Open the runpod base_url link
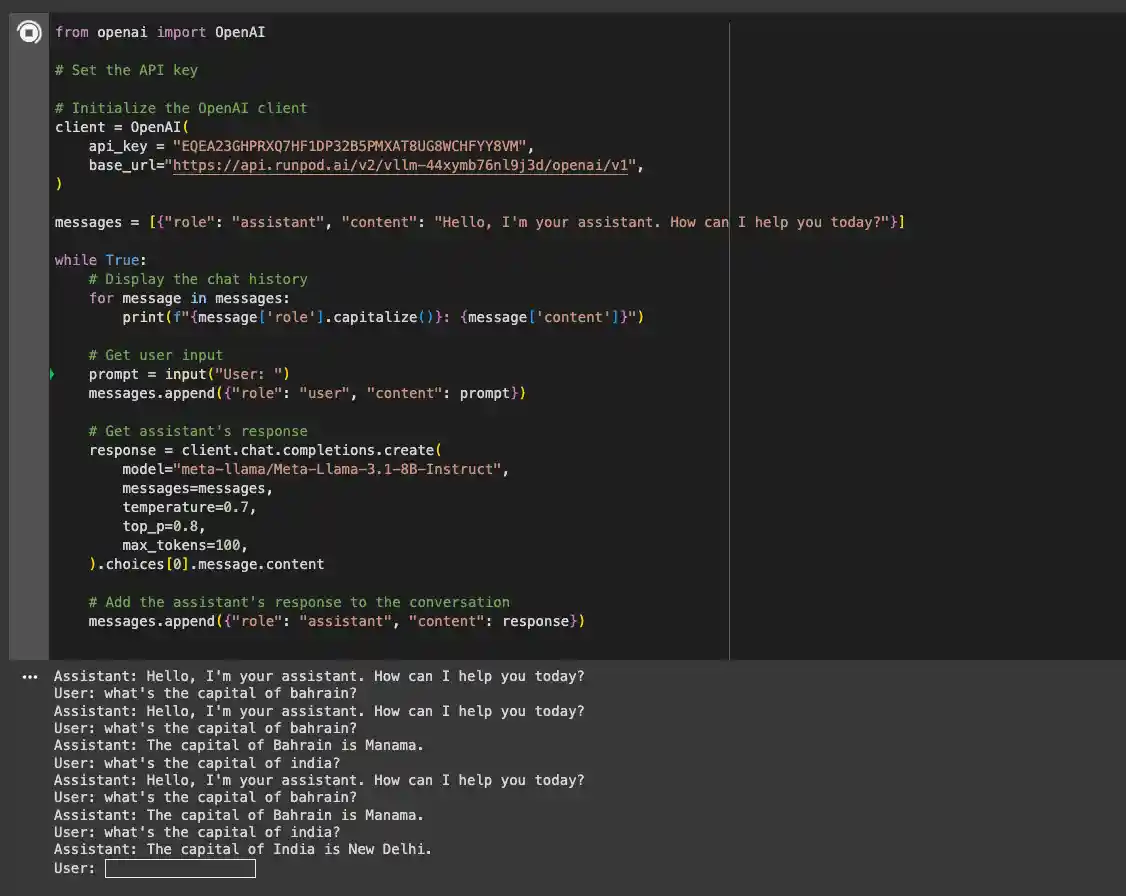Screen dimensions: 1126x896 400,165
